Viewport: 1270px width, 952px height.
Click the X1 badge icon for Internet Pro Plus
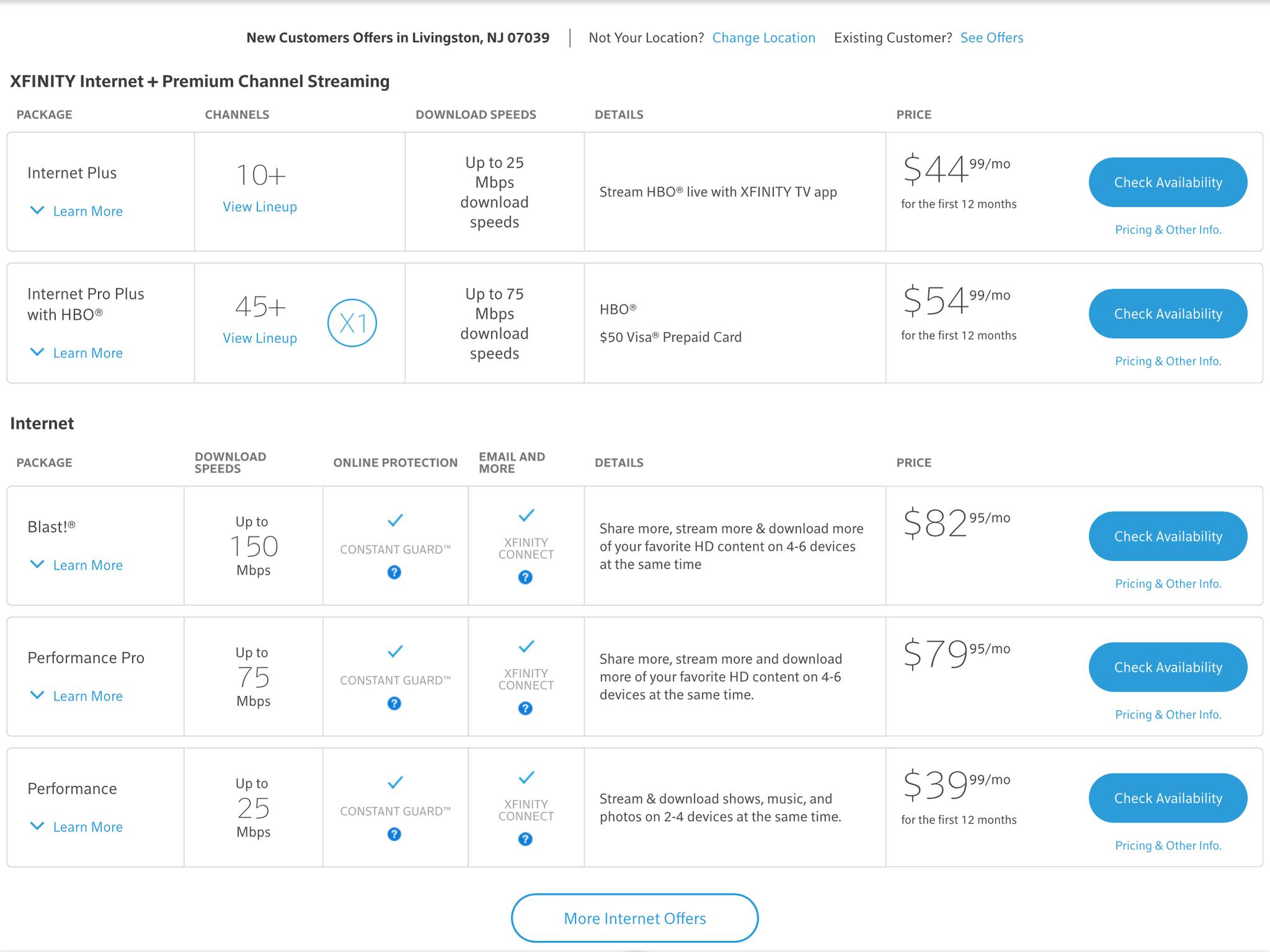[352, 323]
